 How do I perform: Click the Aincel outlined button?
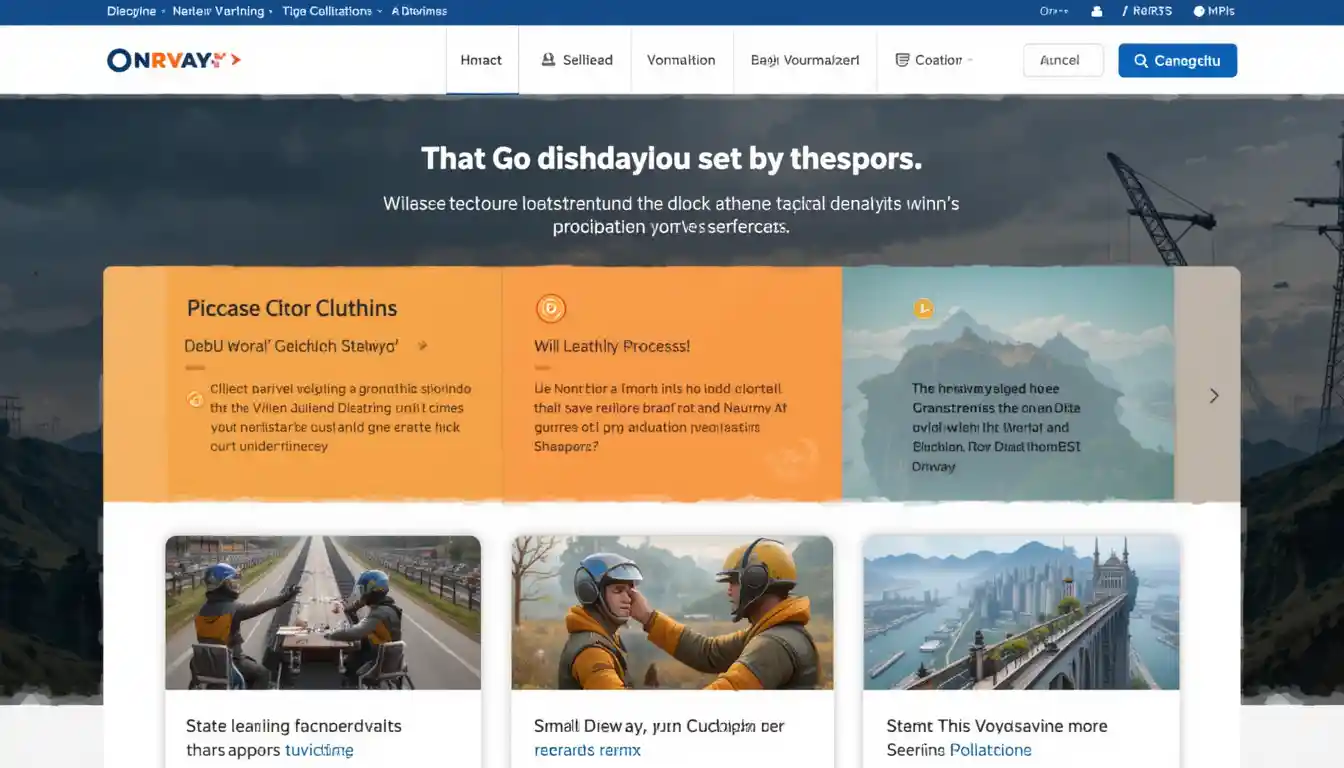click(1062, 60)
